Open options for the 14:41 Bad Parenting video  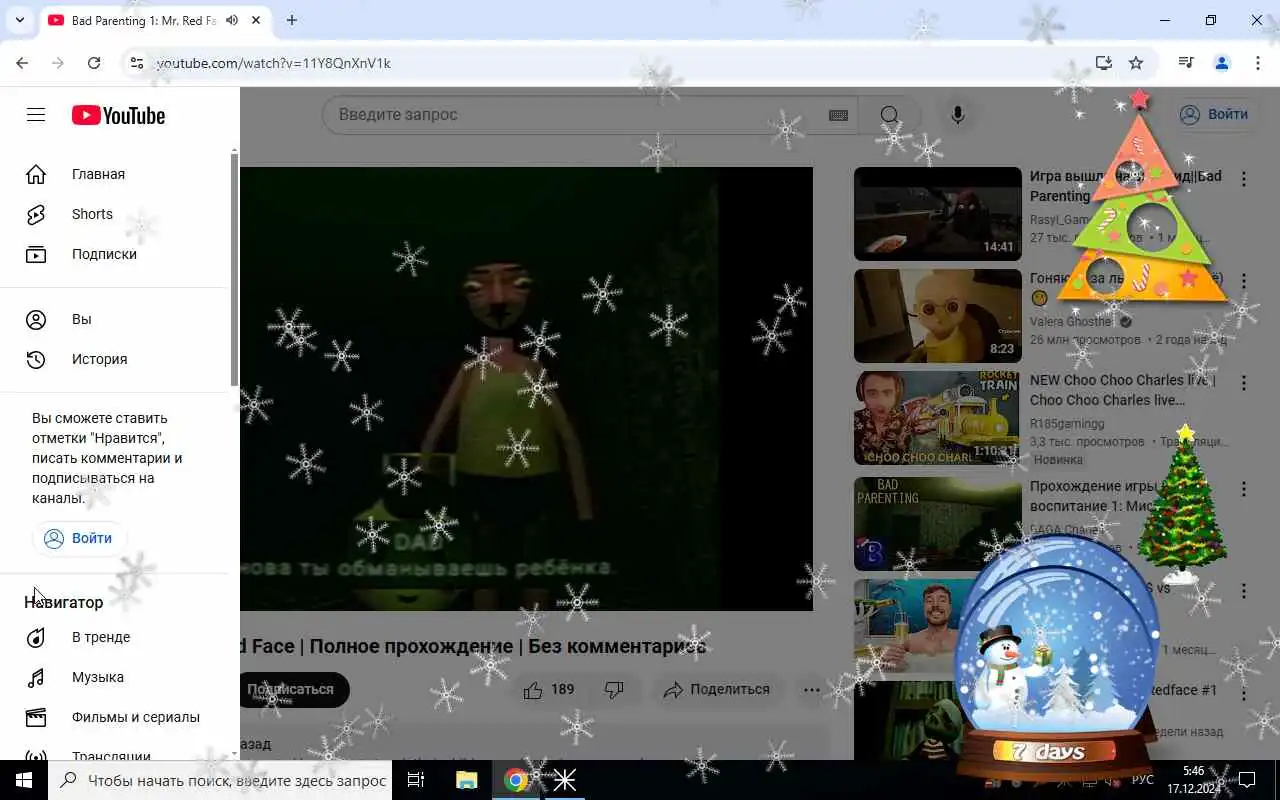1244,179
